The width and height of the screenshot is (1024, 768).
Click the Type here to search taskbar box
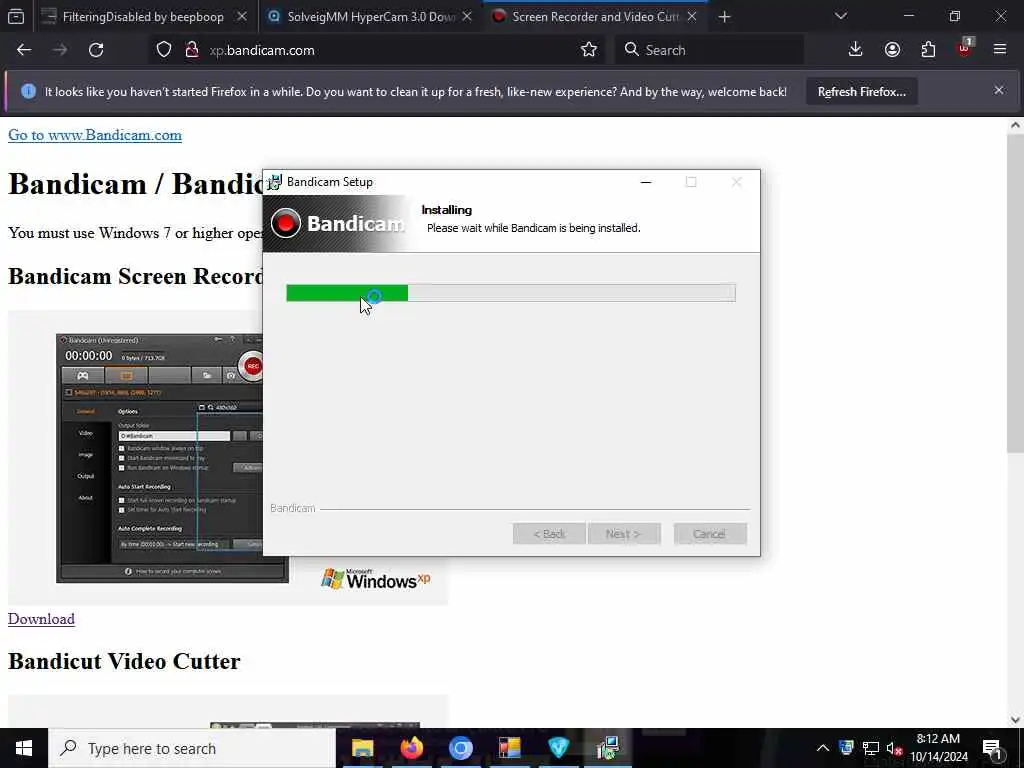[192, 748]
